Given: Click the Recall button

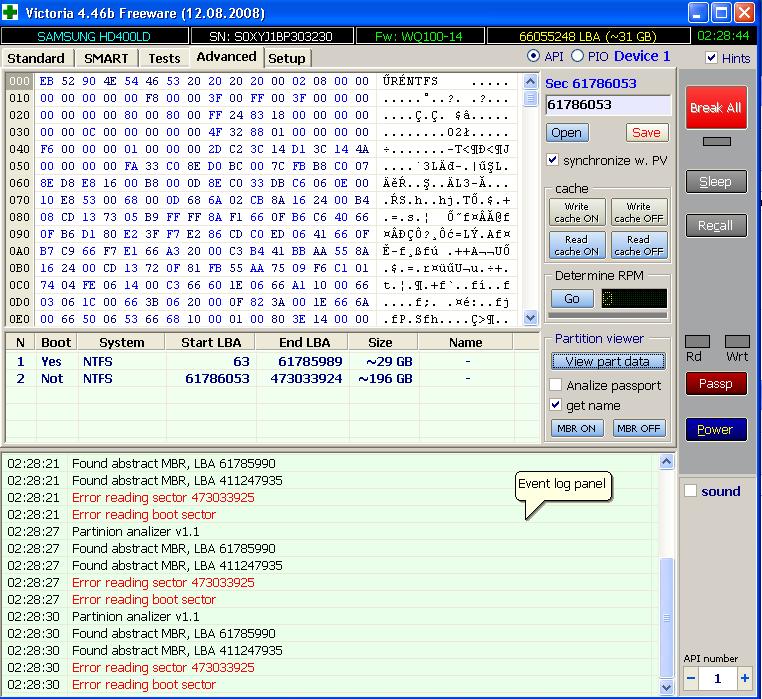Looking at the screenshot, I should click(x=716, y=226).
